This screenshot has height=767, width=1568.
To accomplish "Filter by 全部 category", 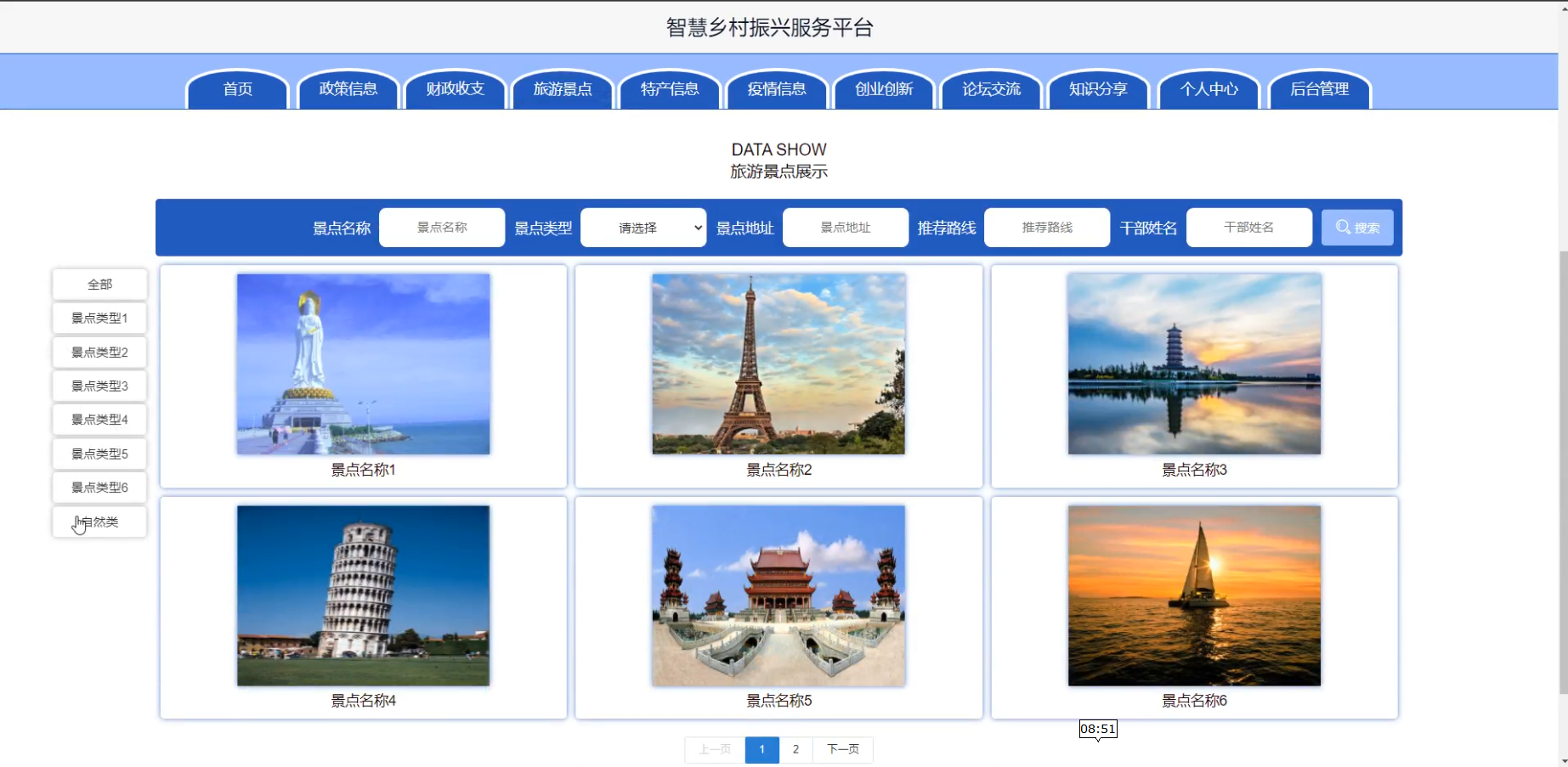I will [99, 285].
